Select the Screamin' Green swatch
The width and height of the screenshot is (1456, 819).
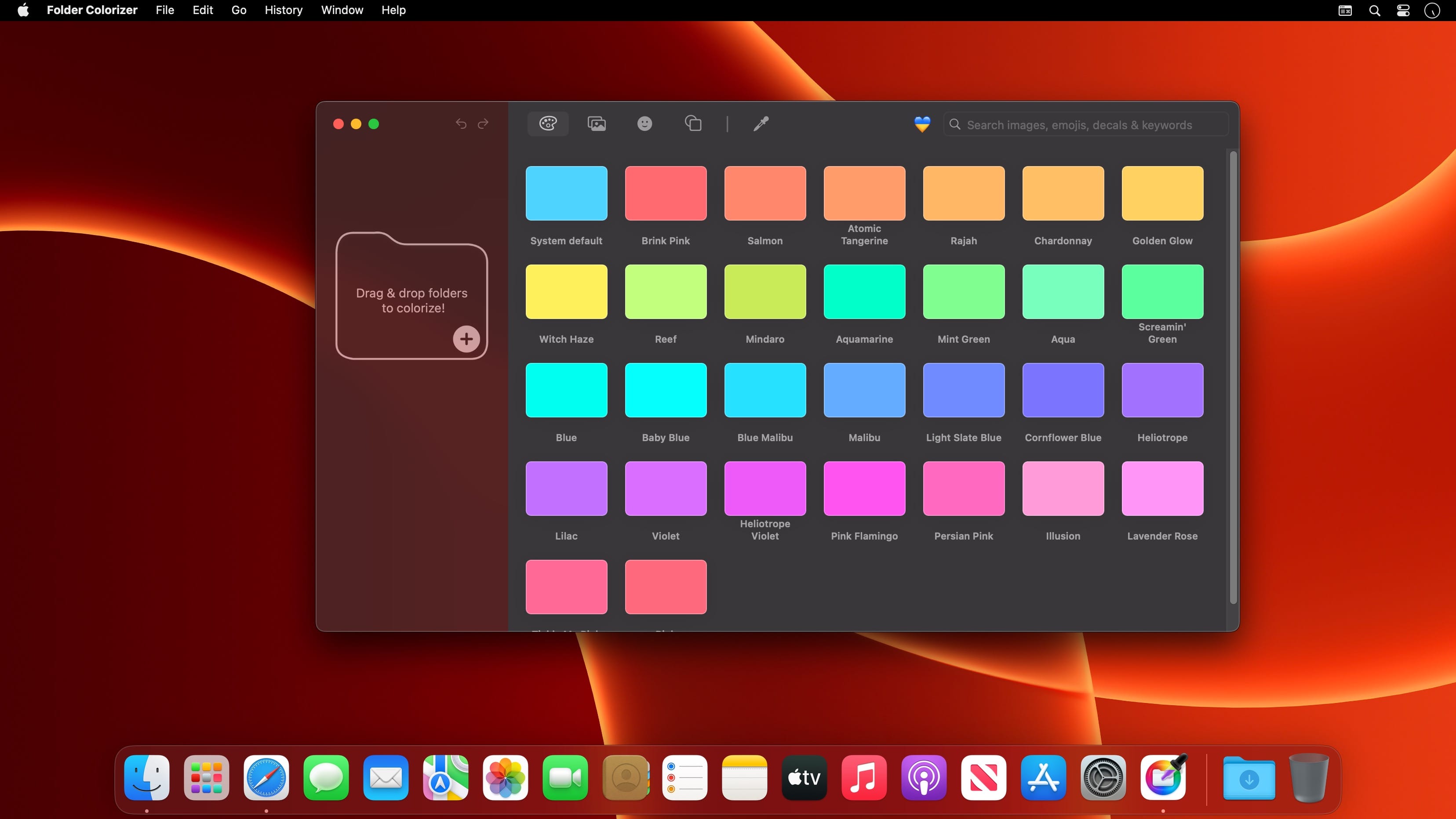(1162, 291)
